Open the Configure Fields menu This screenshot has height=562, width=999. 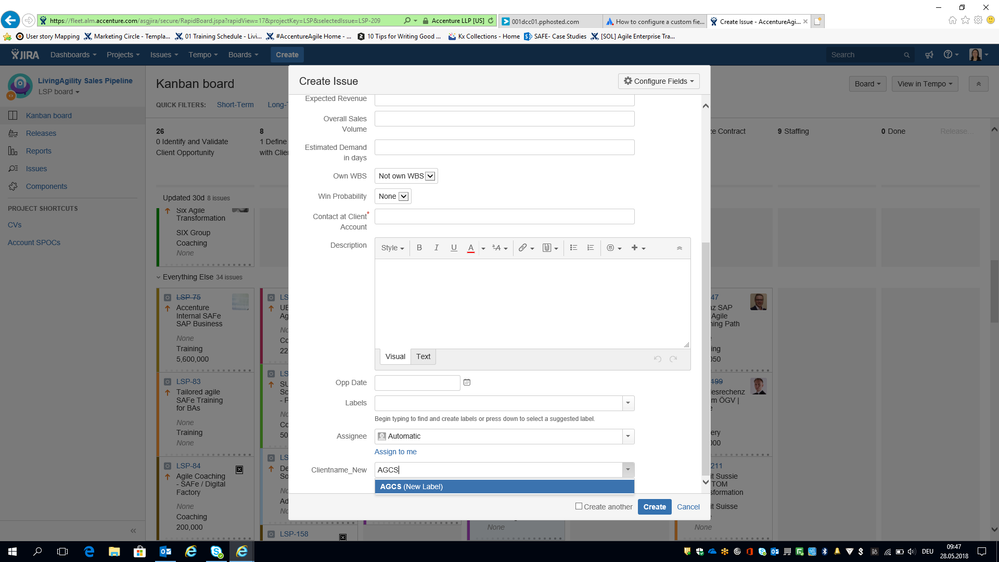pyautogui.click(x=659, y=81)
